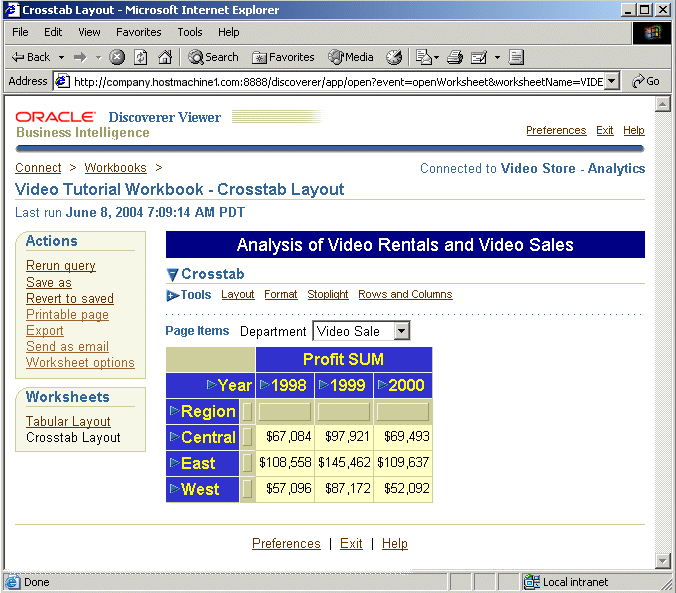Collapse the Crosstab section triangle

click(x=172, y=274)
